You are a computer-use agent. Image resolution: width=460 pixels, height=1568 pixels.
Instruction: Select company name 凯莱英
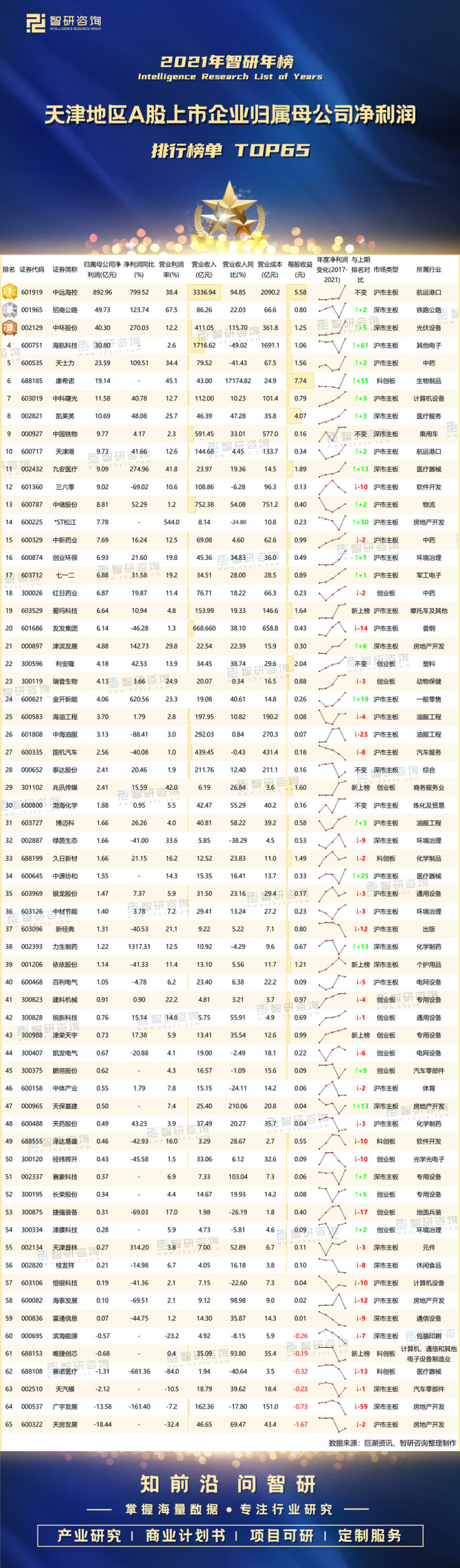click(65, 416)
